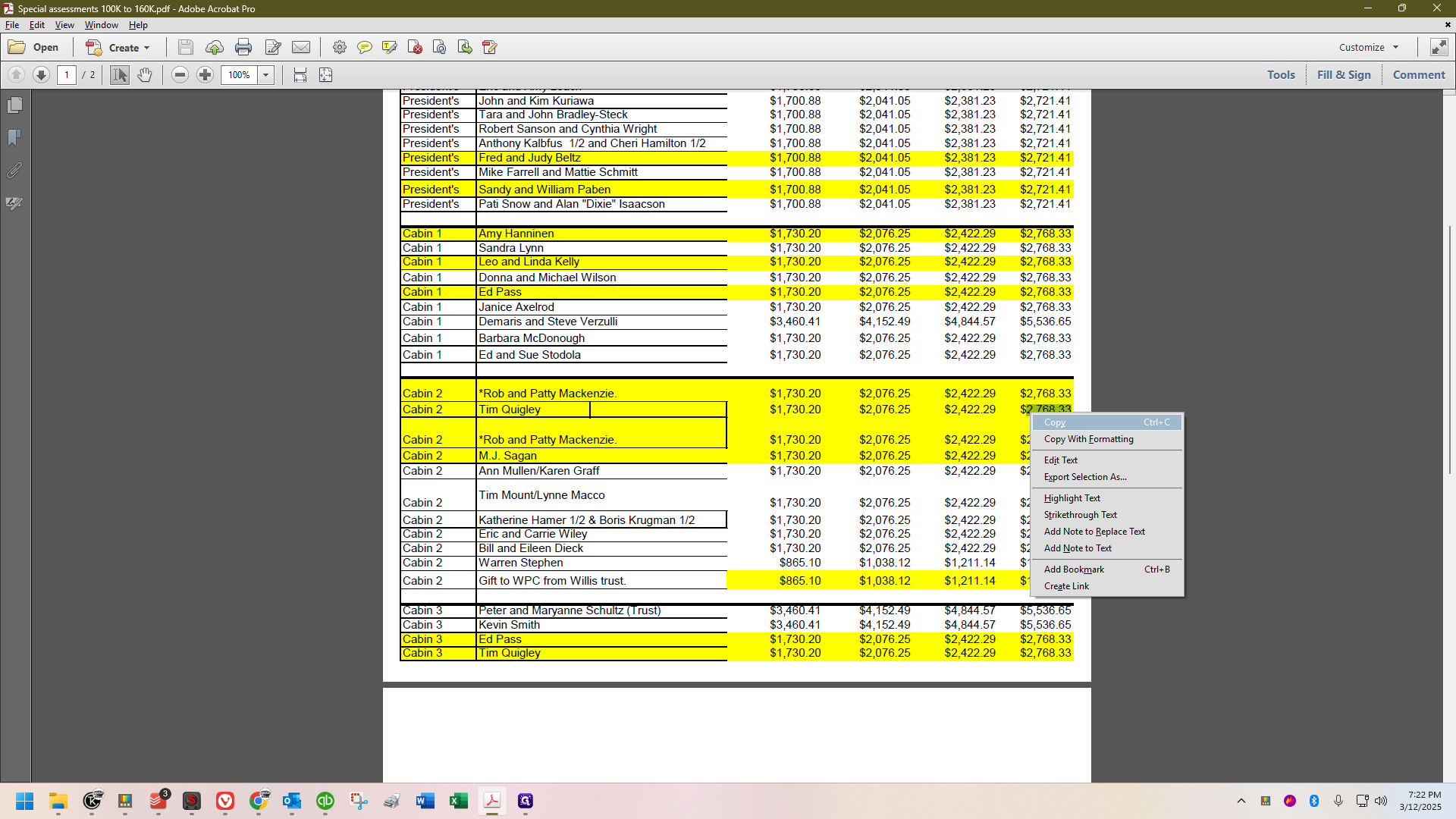Click the Zoom In plus button
Viewport: 1456px width, 819px height.
coord(205,74)
